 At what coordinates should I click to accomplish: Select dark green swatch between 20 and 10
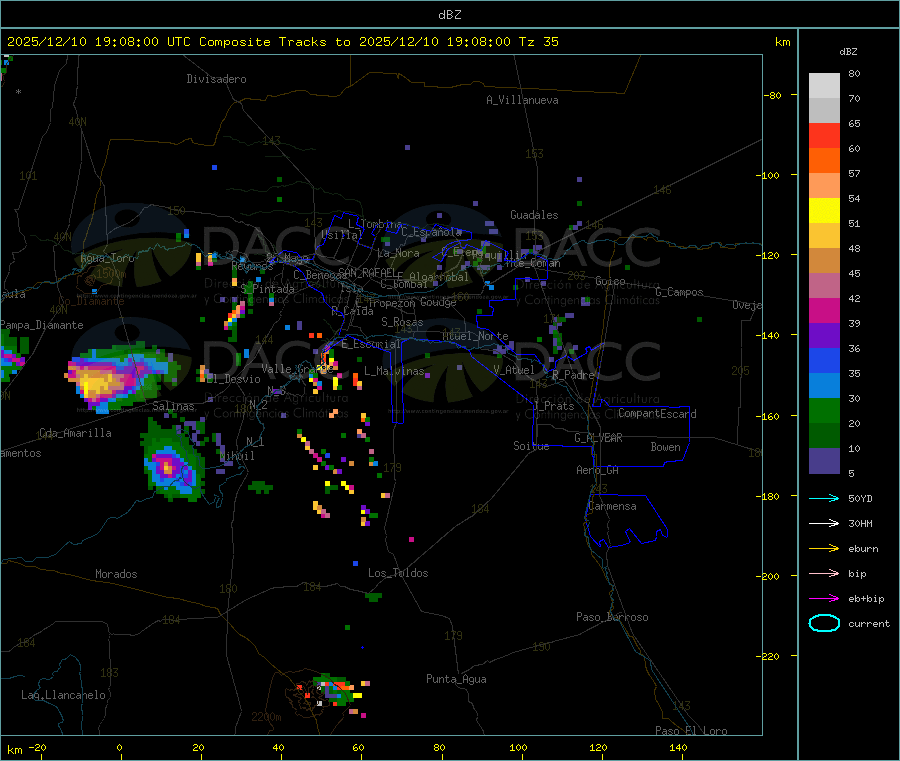[x=824, y=435]
